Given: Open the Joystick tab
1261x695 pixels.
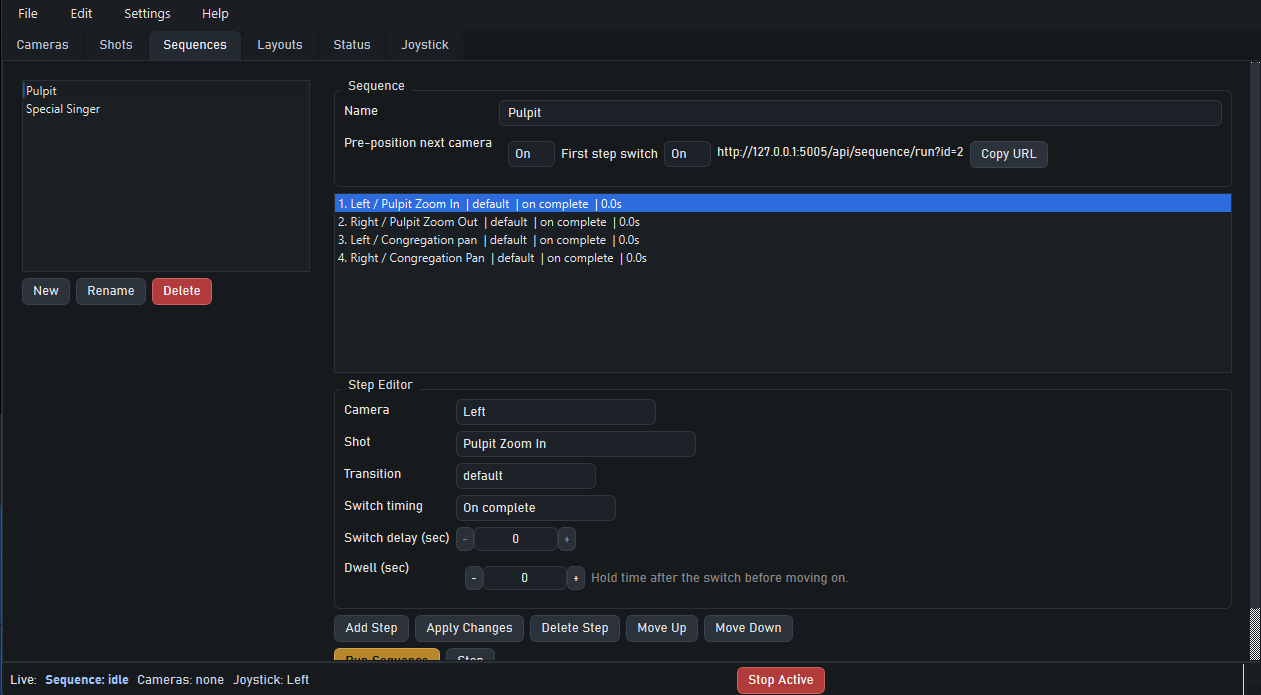Looking at the screenshot, I should click(x=425, y=45).
